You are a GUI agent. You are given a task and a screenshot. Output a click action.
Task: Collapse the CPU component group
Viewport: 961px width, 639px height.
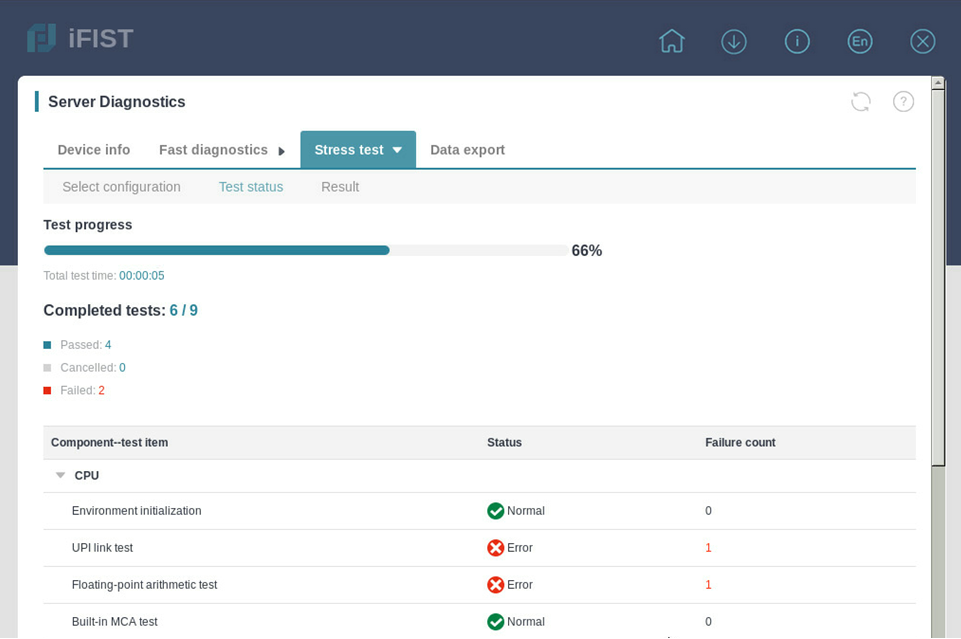(61, 475)
